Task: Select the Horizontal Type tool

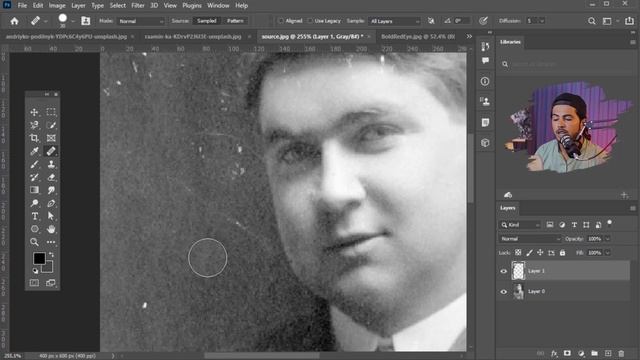Action: (34, 216)
